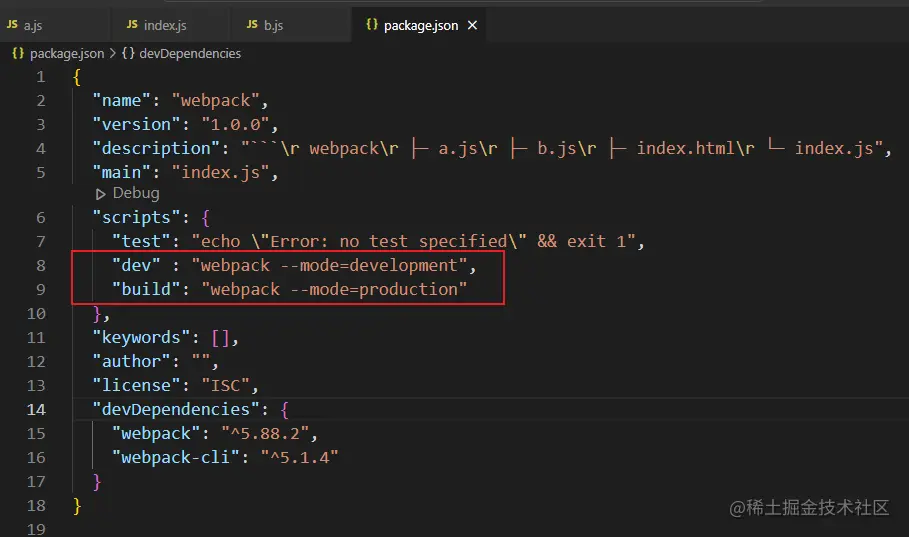
Task: Click the braces icon before package.json breadcrumb
Action: pos(18,53)
